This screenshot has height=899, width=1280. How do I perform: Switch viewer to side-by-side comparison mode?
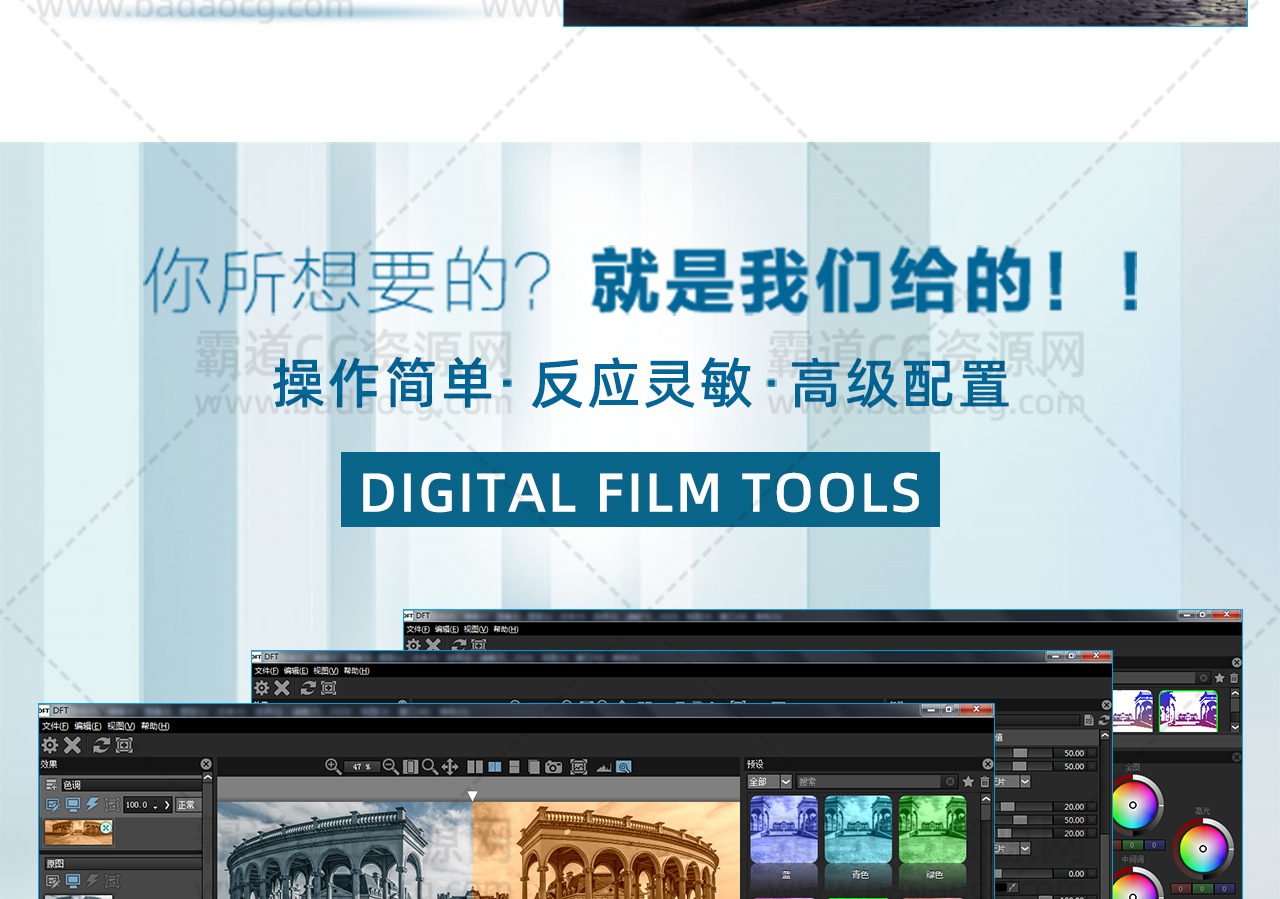point(475,767)
